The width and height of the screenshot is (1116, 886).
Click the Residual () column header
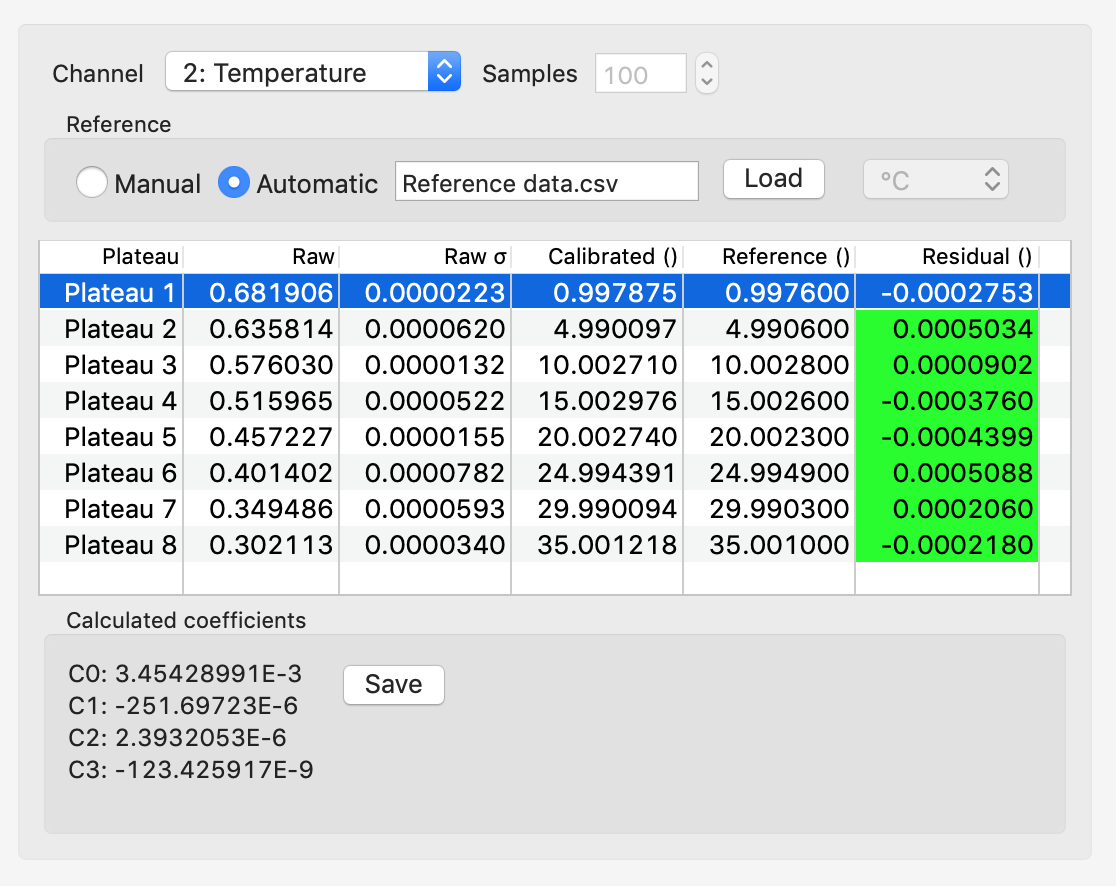(947, 257)
